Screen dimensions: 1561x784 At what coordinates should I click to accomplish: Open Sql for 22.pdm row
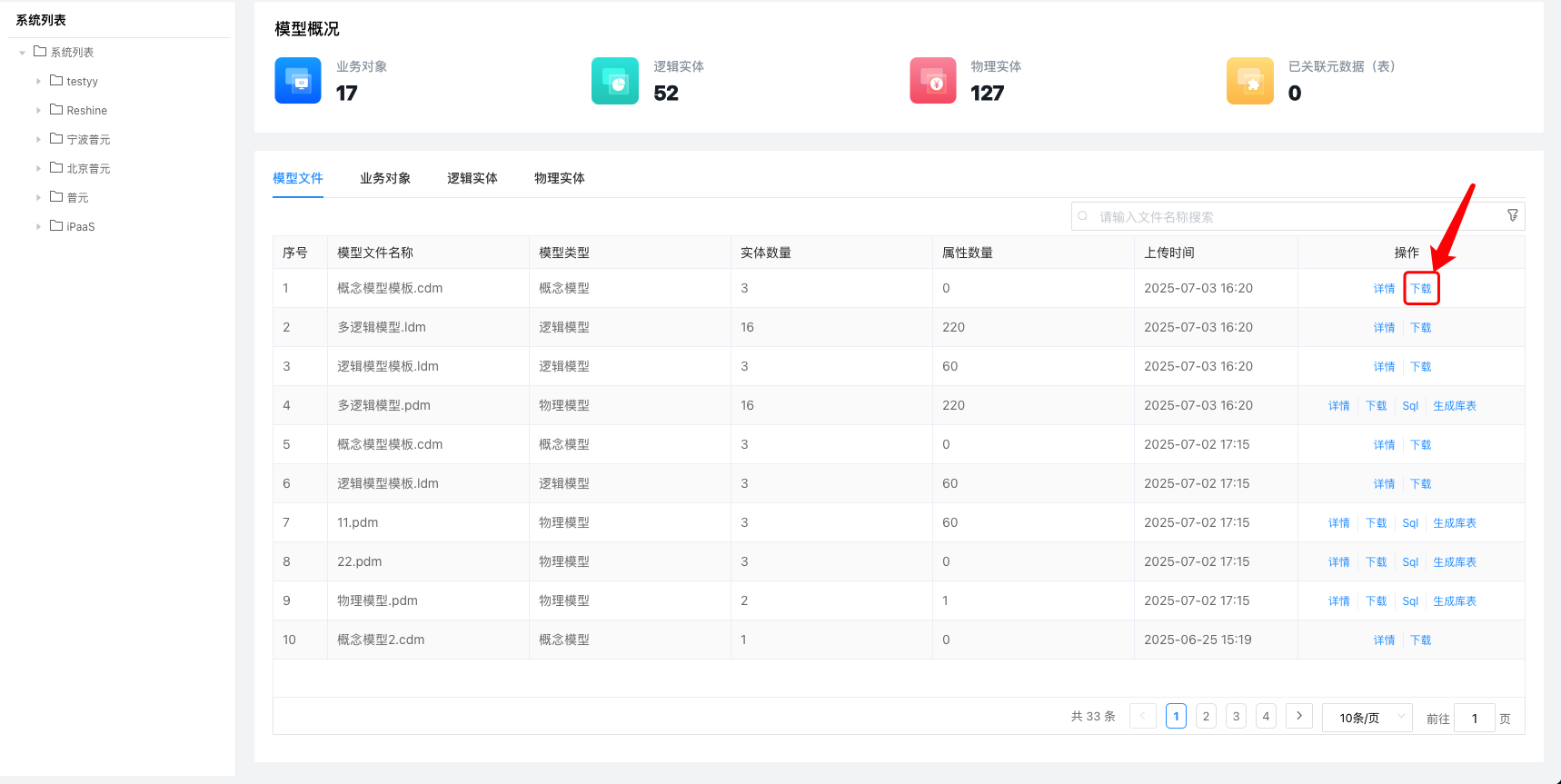[1410, 562]
